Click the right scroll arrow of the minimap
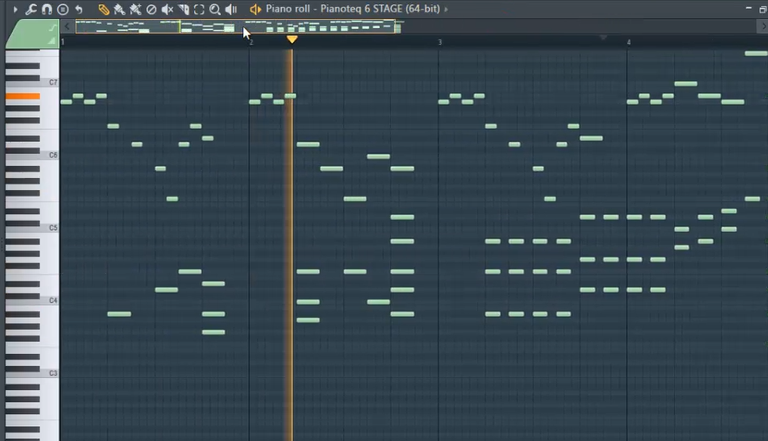The height and width of the screenshot is (441, 768). (763, 26)
